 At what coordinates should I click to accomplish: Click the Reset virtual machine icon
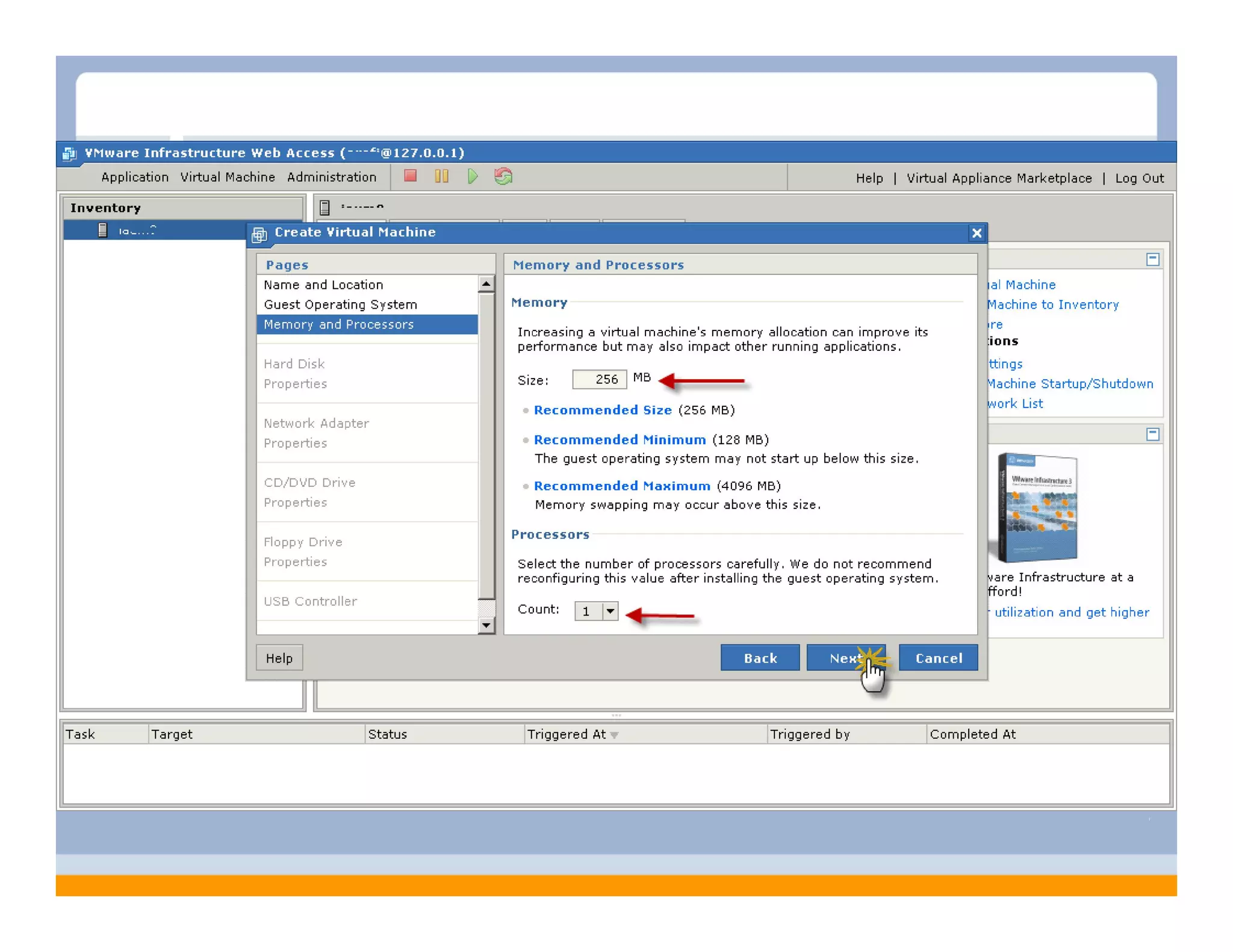pos(503,176)
